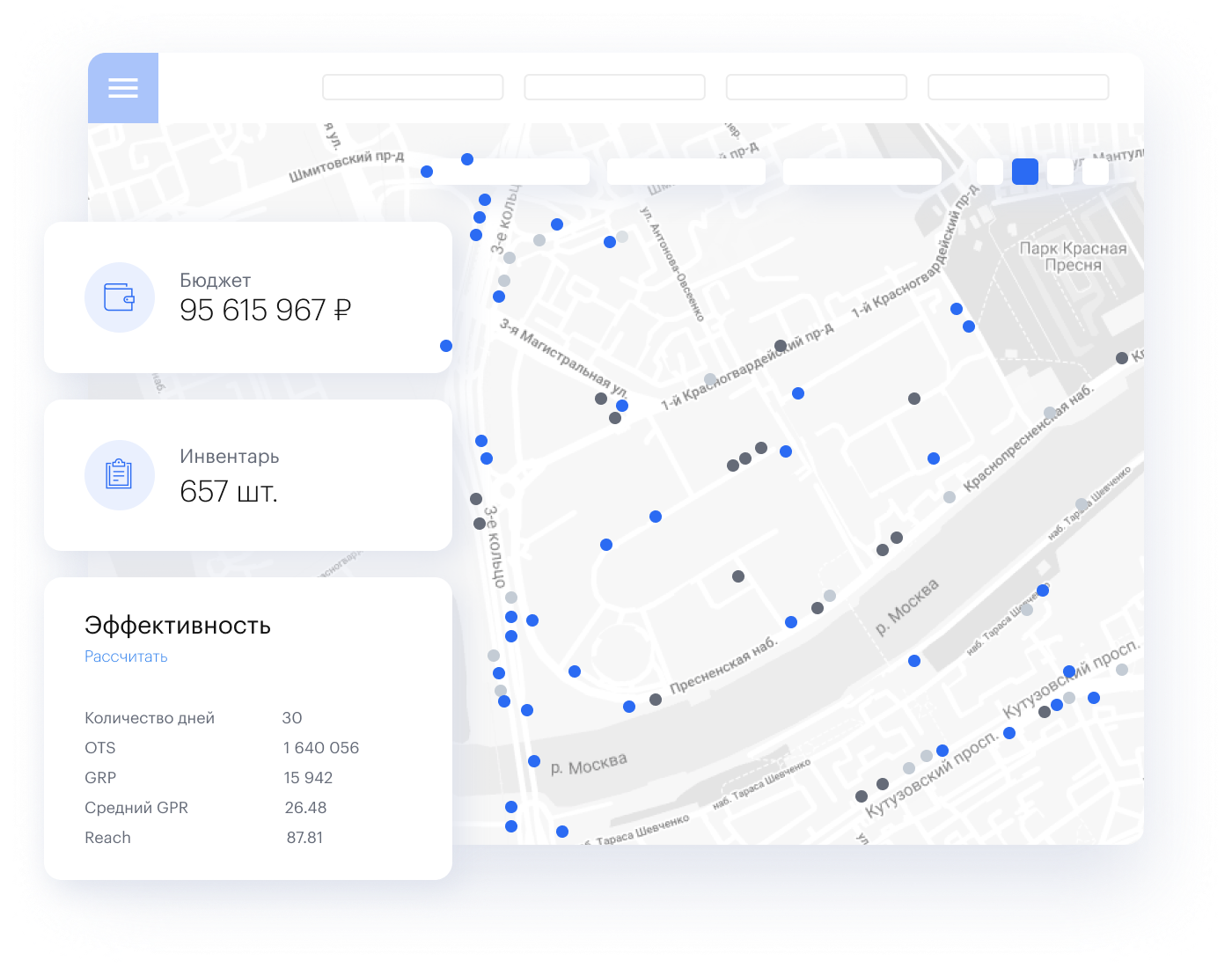Toggle the last white square map button
The image size is (1232, 968).
[x=1096, y=172]
